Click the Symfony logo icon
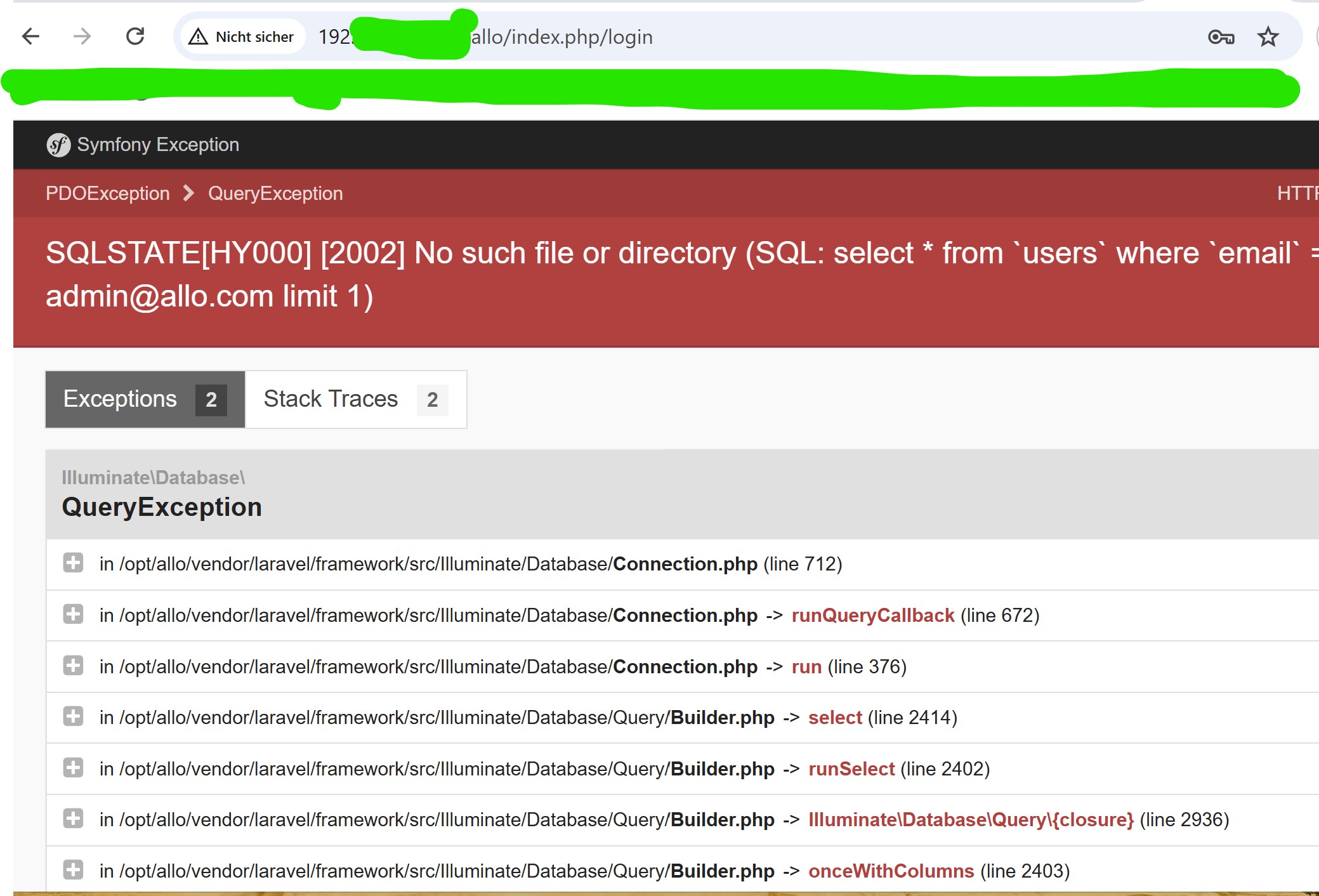Image resolution: width=1319 pixels, height=896 pixels. click(x=58, y=145)
